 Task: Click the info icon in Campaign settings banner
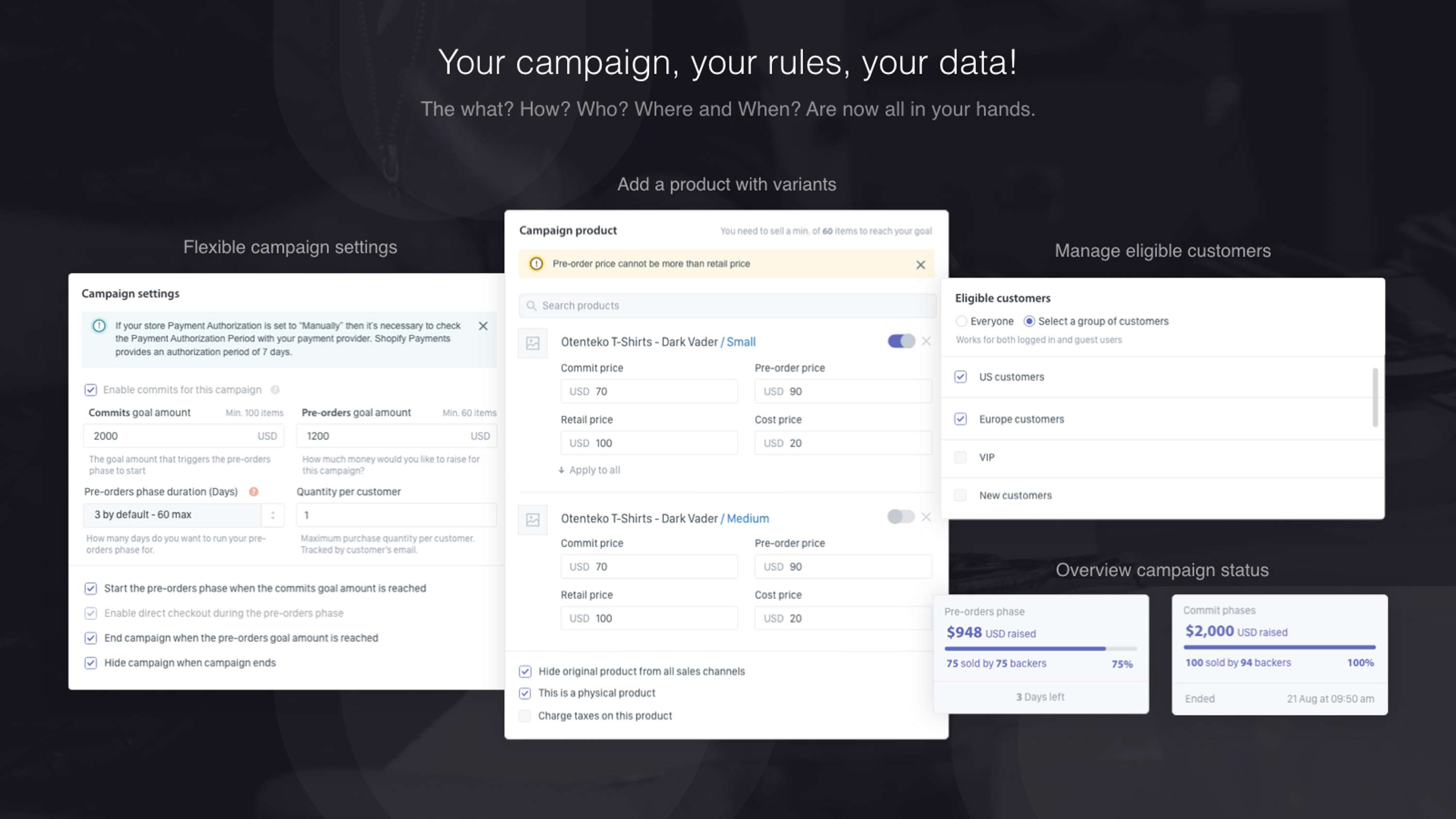pos(99,326)
